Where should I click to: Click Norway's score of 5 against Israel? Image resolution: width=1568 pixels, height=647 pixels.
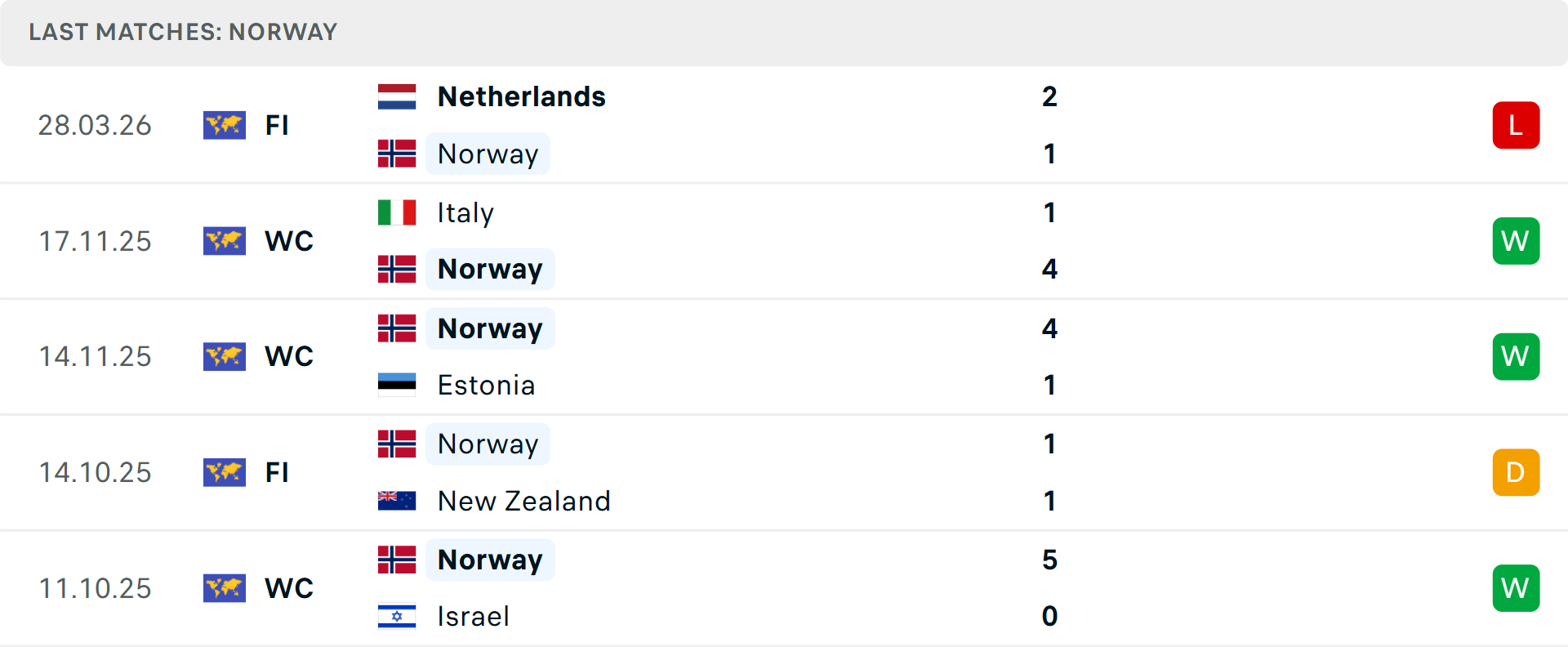pos(1049,560)
